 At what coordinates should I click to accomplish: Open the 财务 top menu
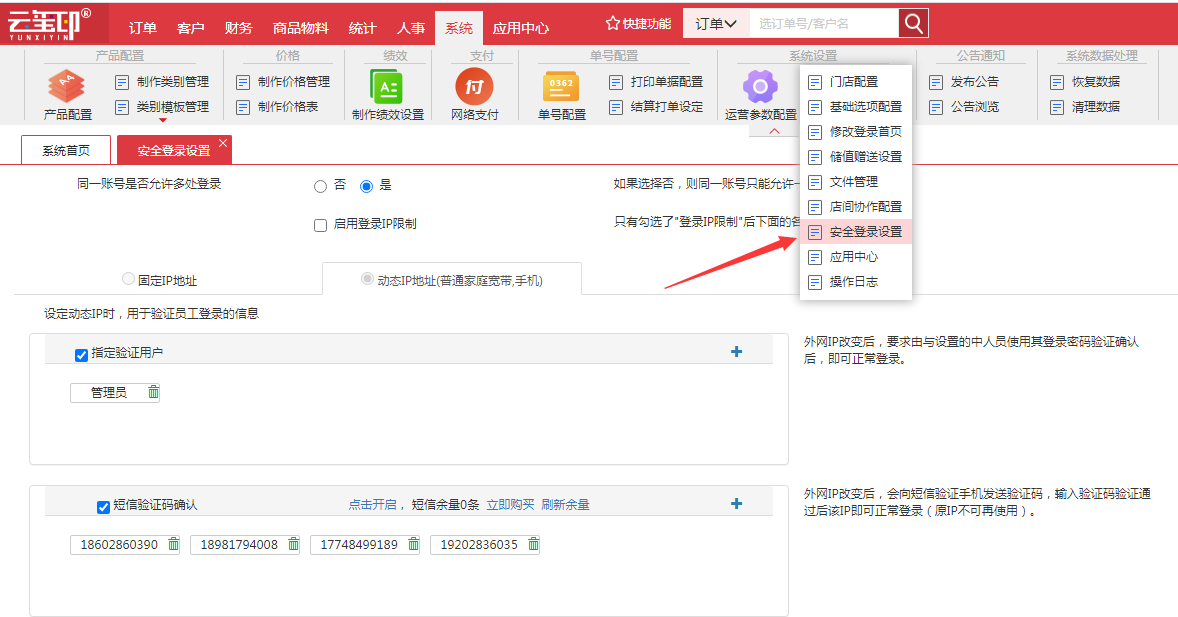pos(238,28)
